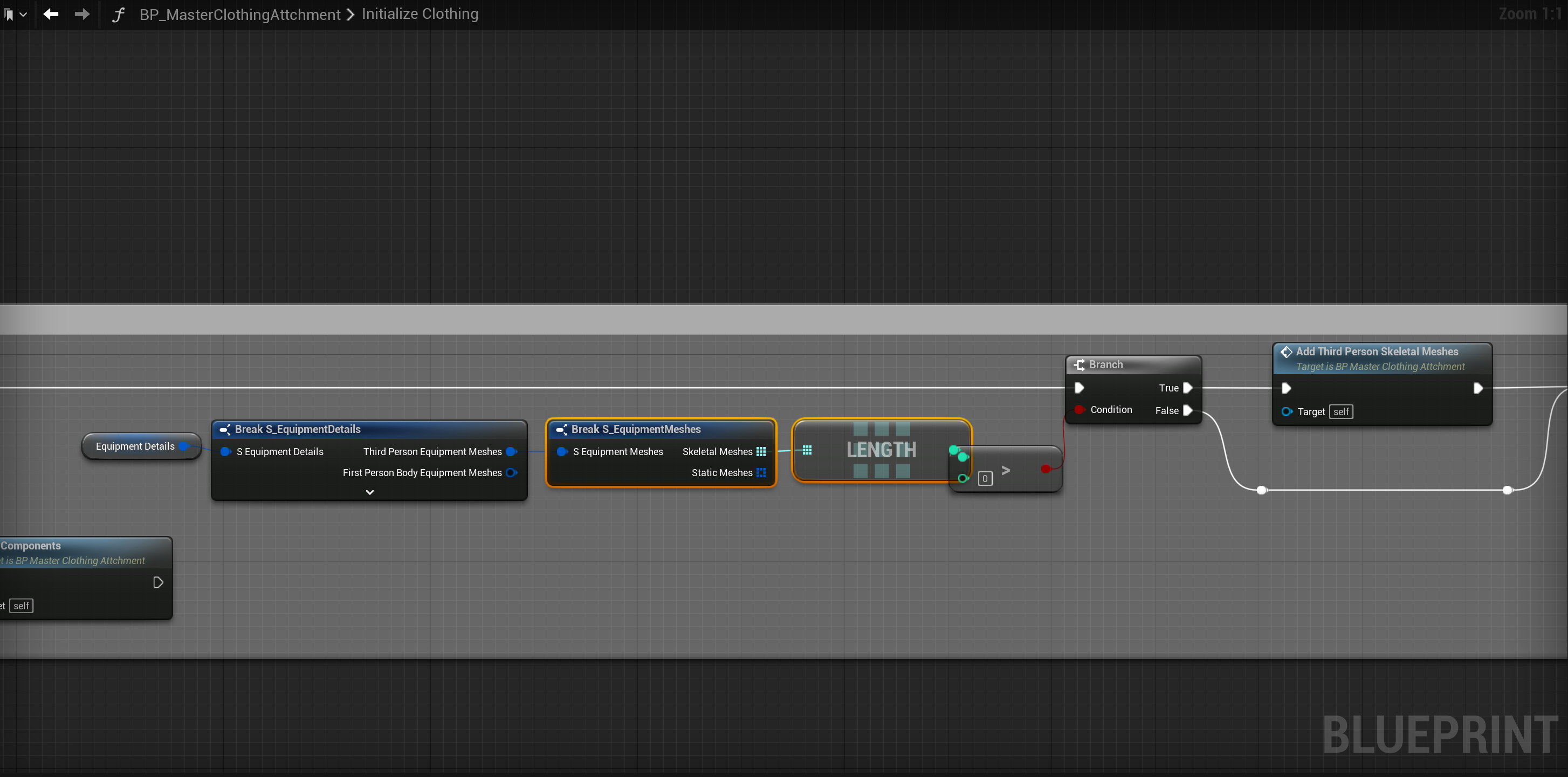
Task: Click Add Third Person Skeletal Meshes Target pin
Action: (x=1286, y=411)
